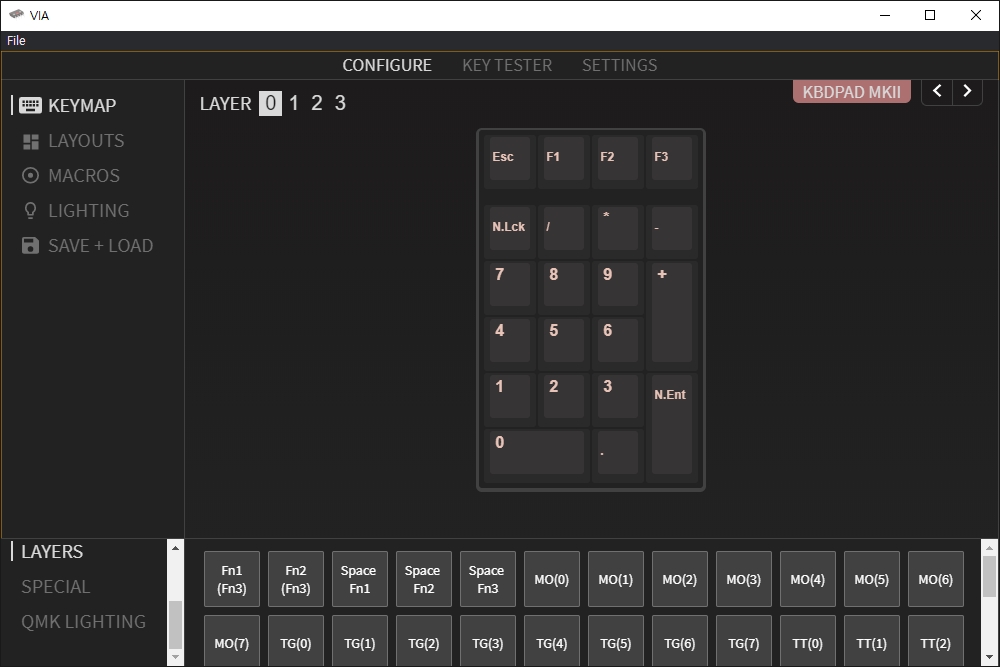Image resolution: width=1000 pixels, height=667 pixels.
Task: Select the N.Ent key on the keypad
Action: [672, 427]
